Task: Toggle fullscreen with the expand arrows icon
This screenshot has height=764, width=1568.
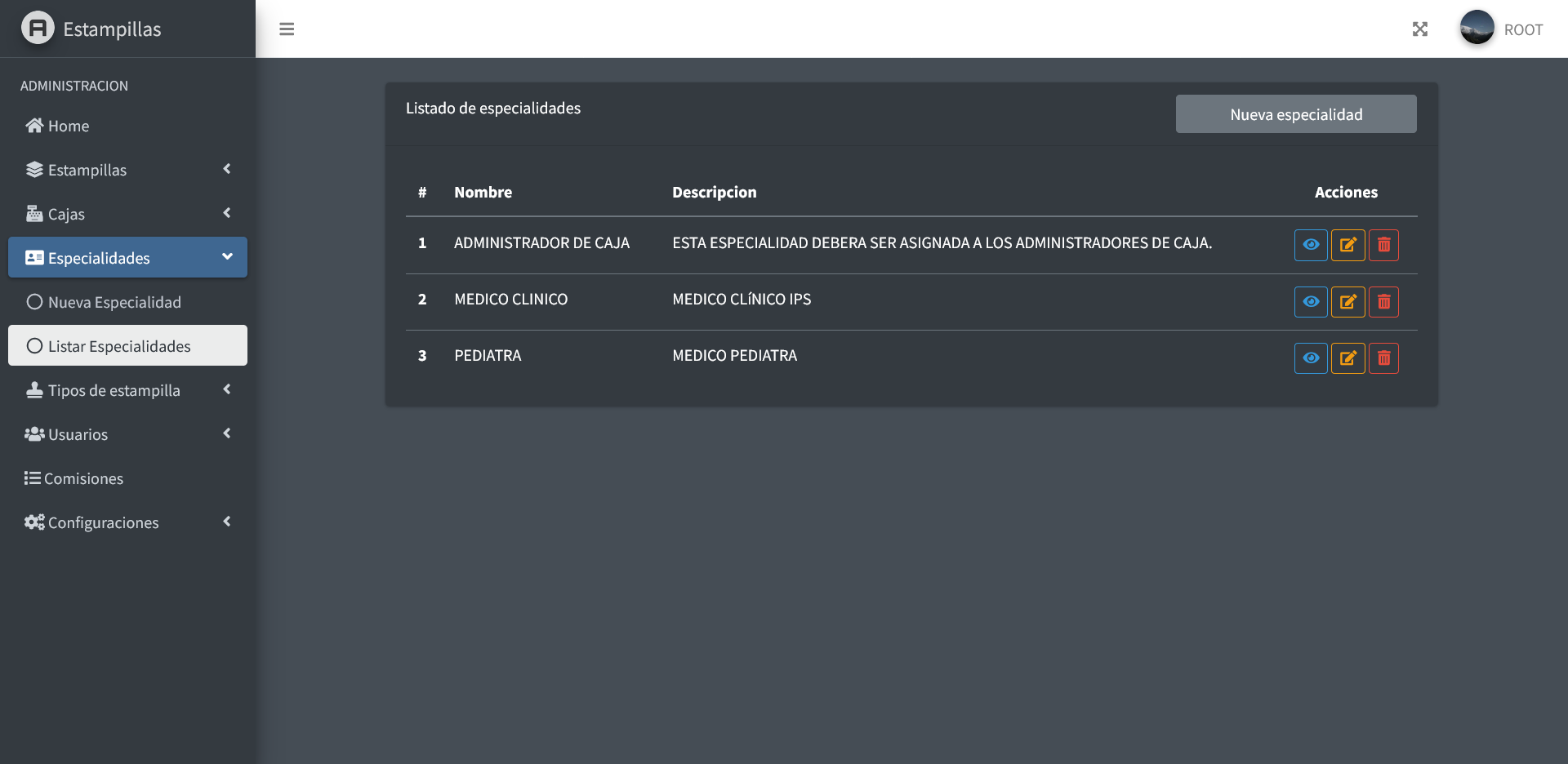Action: click(1420, 29)
